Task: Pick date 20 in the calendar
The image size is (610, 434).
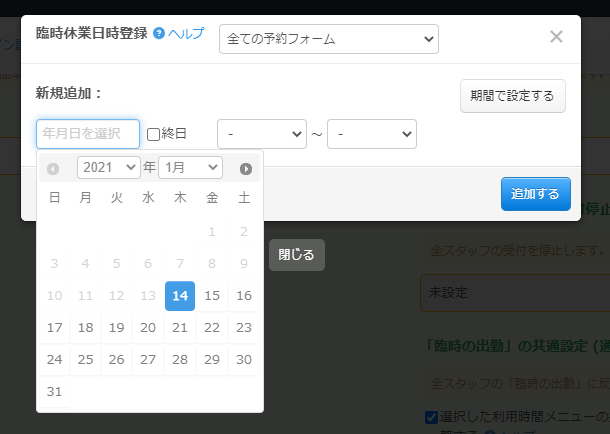Action: click(x=148, y=327)
